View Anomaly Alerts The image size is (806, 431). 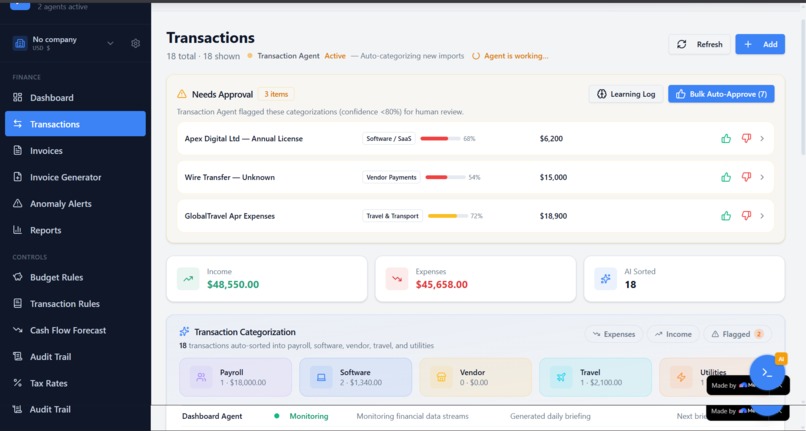point(75,204)
